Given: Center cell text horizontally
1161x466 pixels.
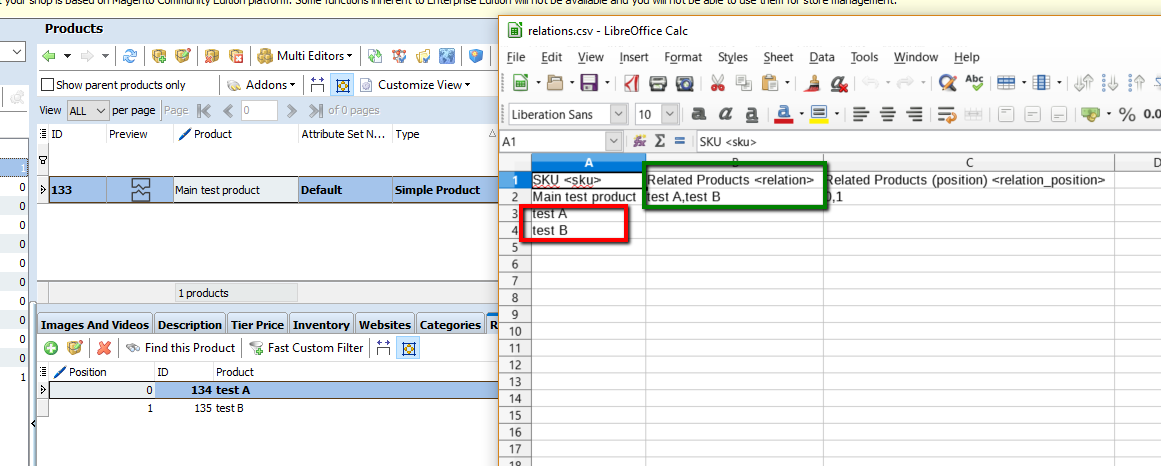Looking at the screenshot, I should [x=887, y=114].
